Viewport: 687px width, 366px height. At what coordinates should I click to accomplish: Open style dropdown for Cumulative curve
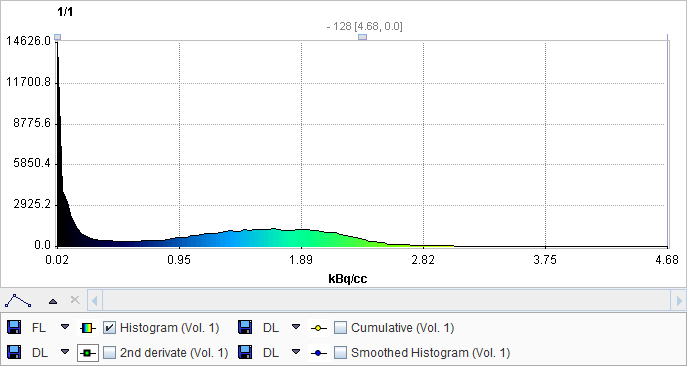(x=296, y=327)
